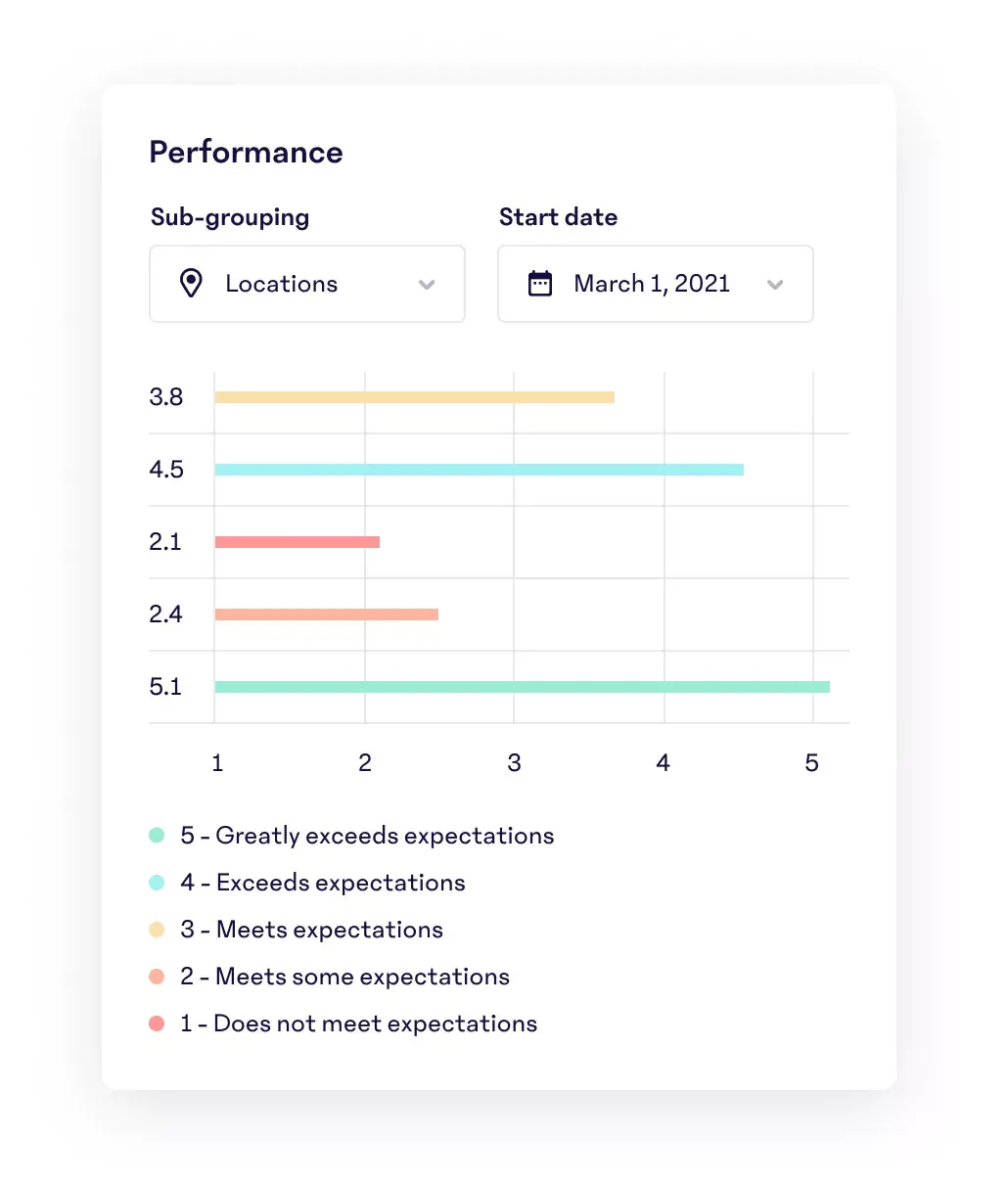Click the orange dot beside Meets some expectations
This screenshot has width=1008, height=1184.
point(157,976)
